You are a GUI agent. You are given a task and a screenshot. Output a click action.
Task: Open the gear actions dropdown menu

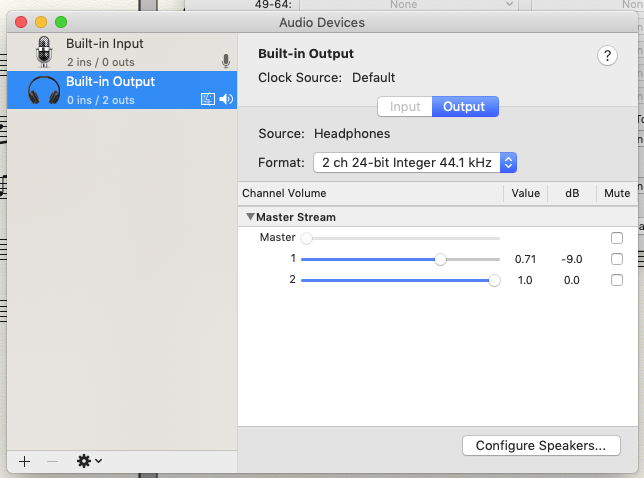(89, 461)
